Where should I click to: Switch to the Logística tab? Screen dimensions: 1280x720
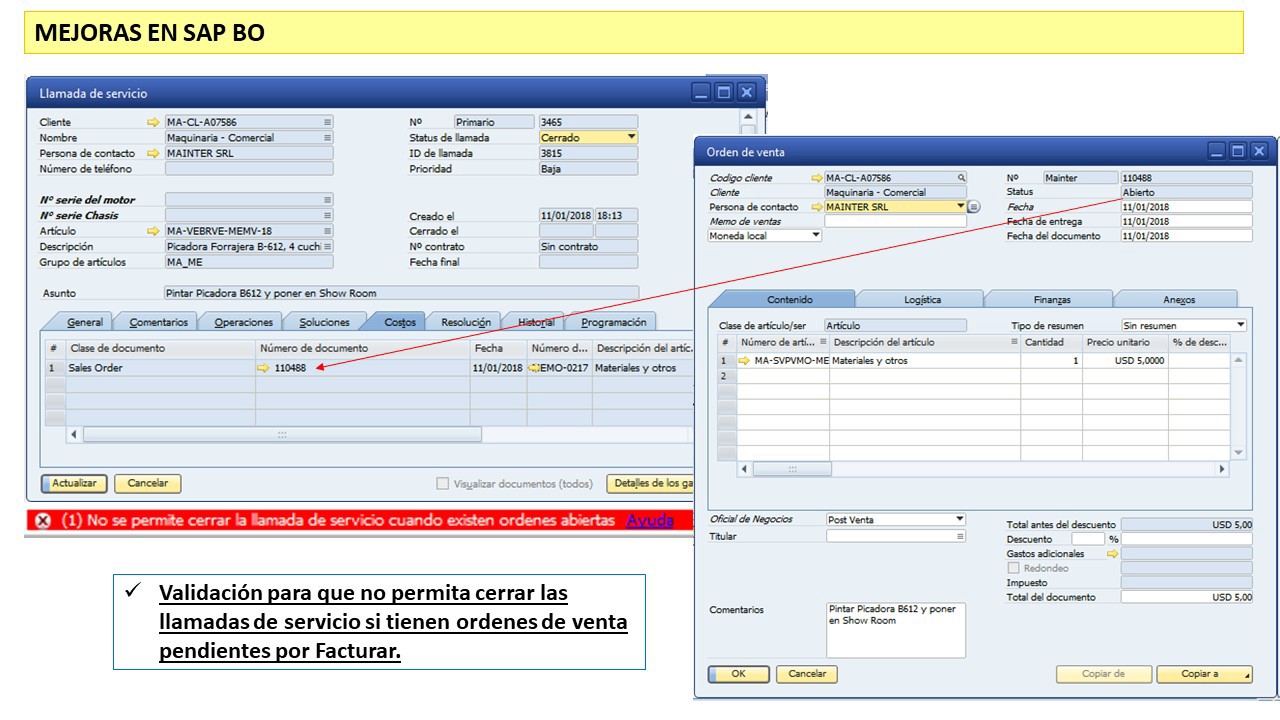pos(922,299)
